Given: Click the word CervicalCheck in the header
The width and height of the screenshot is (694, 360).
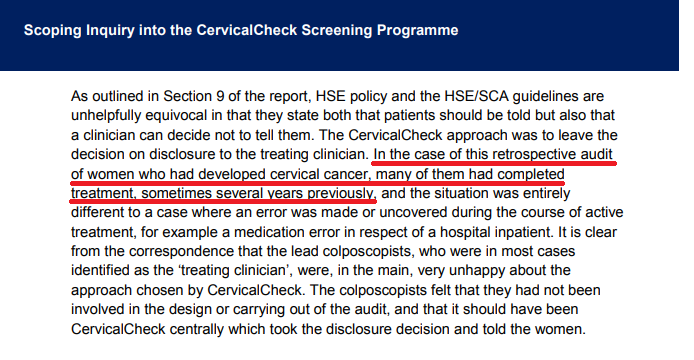Looking at the screenshot, I should click(247, 30).
